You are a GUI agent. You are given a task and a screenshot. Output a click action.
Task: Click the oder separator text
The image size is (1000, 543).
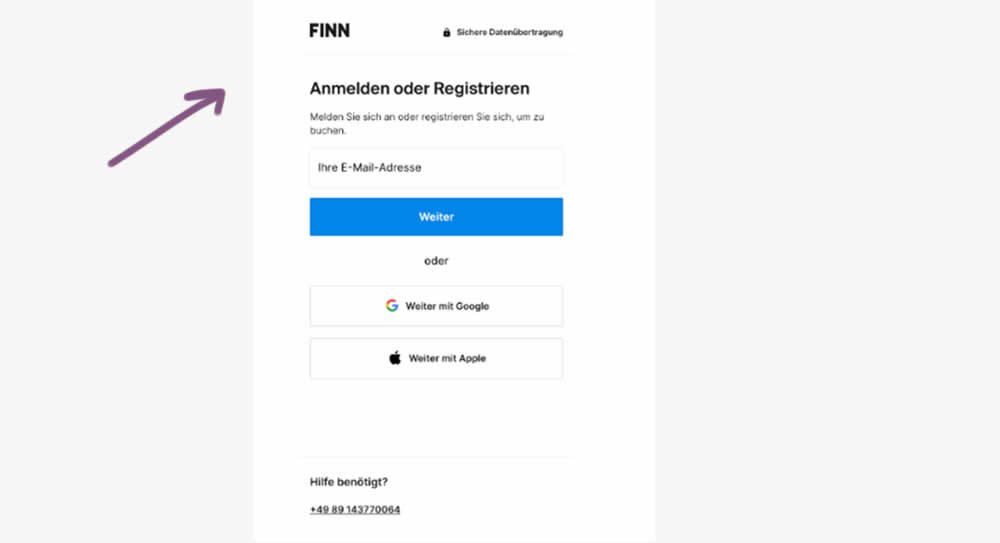[436, 261]
